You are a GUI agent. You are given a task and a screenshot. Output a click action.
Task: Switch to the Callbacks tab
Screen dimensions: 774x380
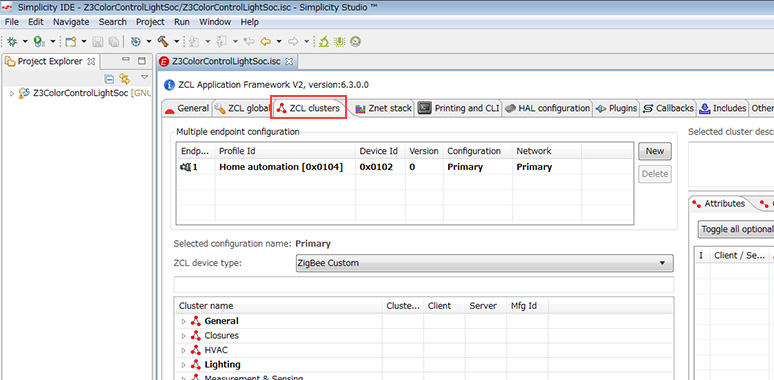668,108
